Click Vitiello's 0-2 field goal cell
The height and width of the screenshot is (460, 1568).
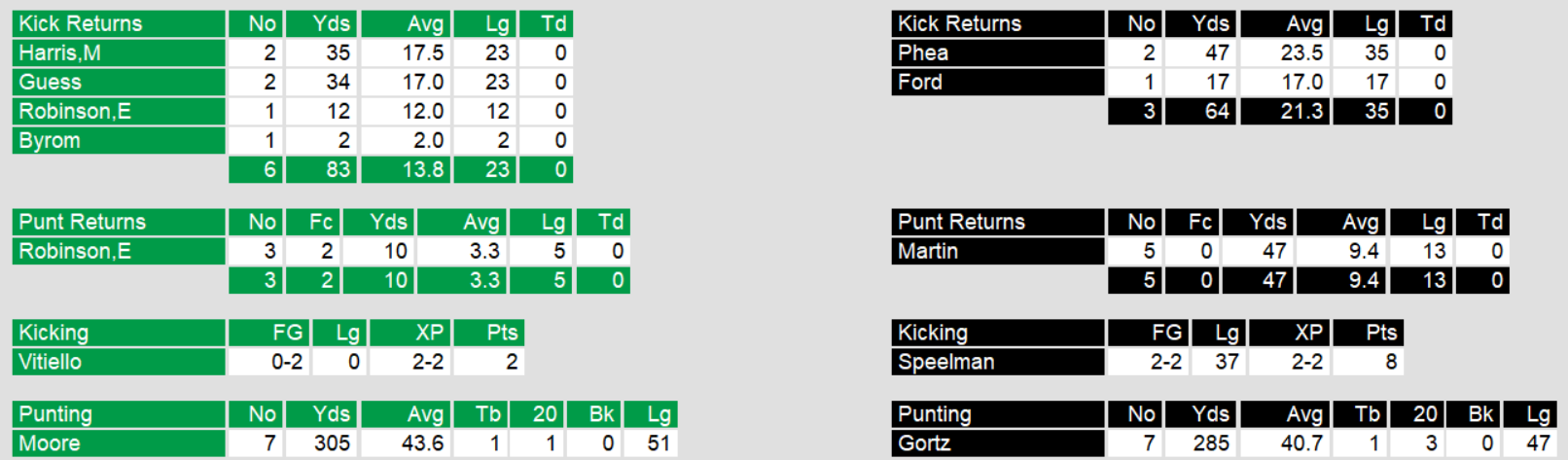point(269,362)
